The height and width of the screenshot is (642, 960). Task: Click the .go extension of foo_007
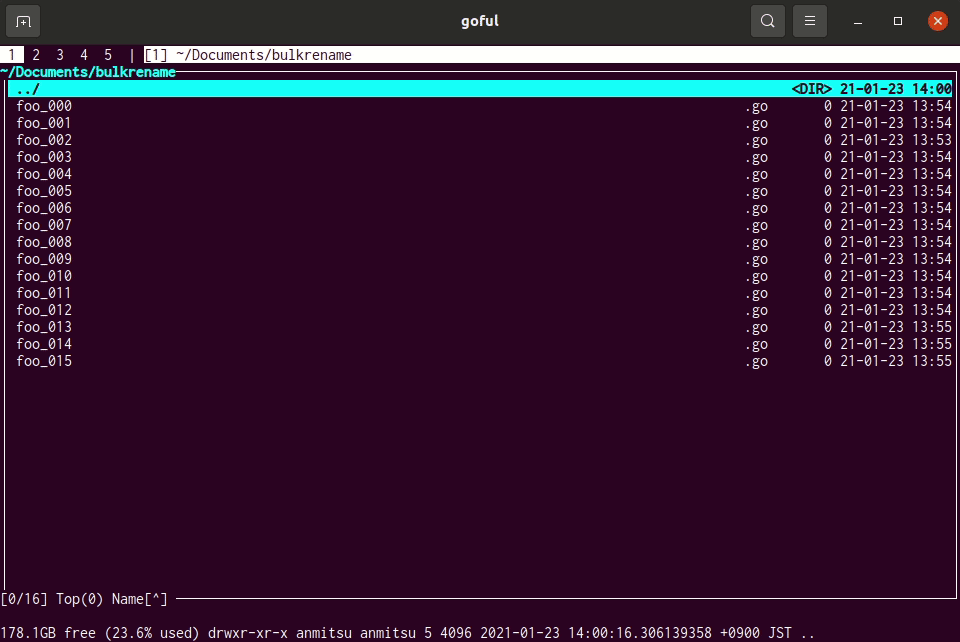756,225
